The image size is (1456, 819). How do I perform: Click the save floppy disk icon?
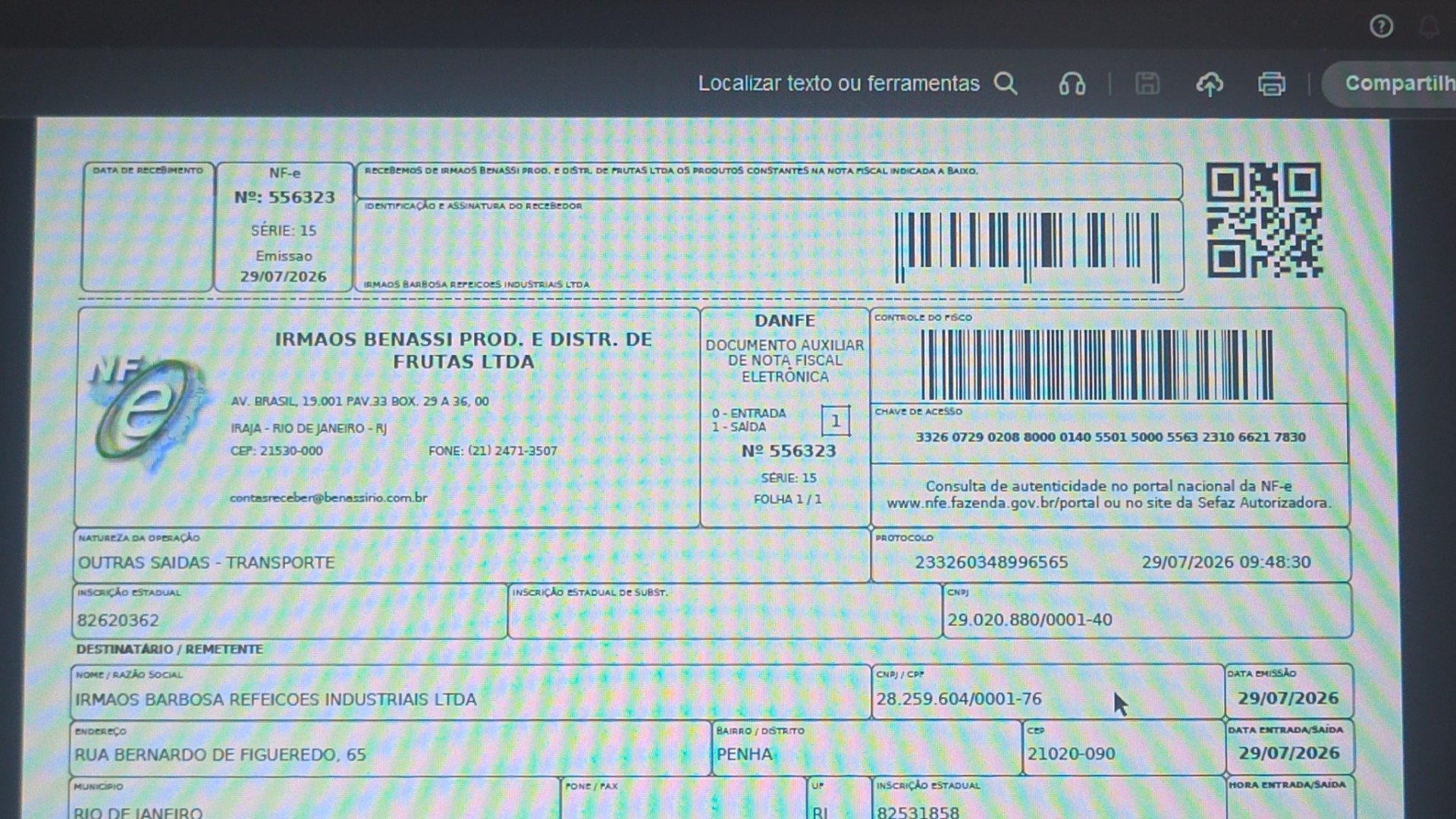(1147, 83)
